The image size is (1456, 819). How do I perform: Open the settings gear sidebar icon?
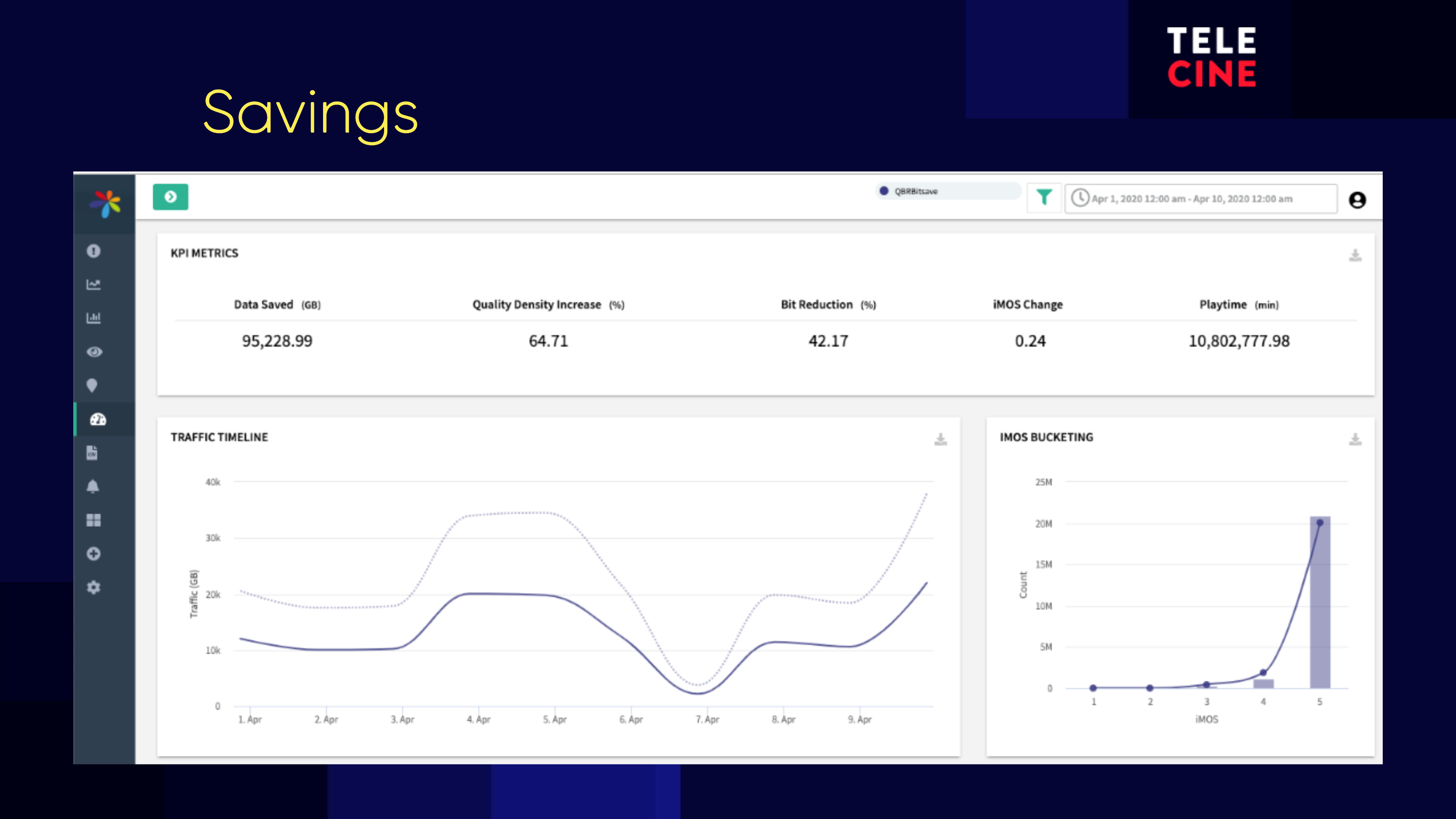94,588
